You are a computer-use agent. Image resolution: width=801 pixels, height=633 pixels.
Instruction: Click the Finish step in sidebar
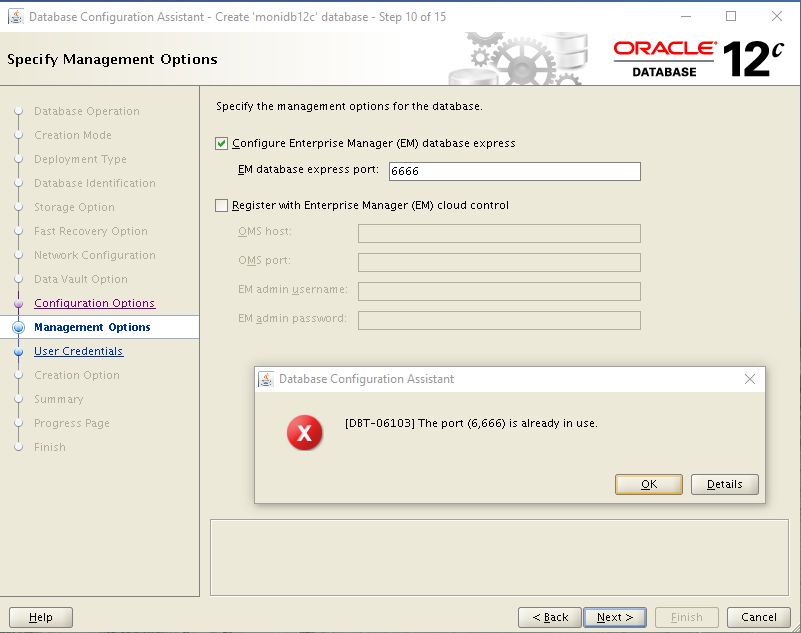[x=50, y=447]
